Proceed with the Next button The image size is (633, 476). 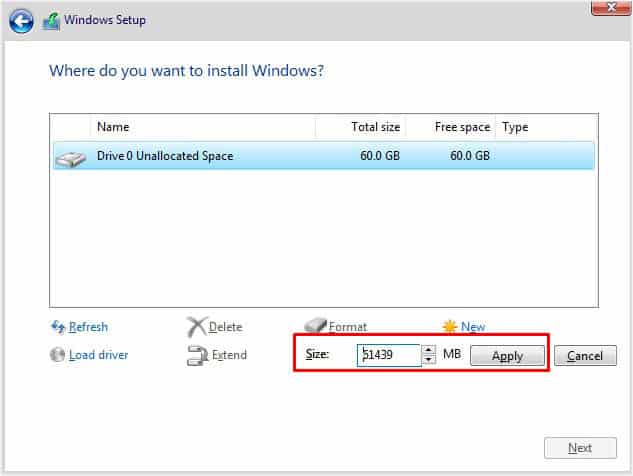(580, 448)
